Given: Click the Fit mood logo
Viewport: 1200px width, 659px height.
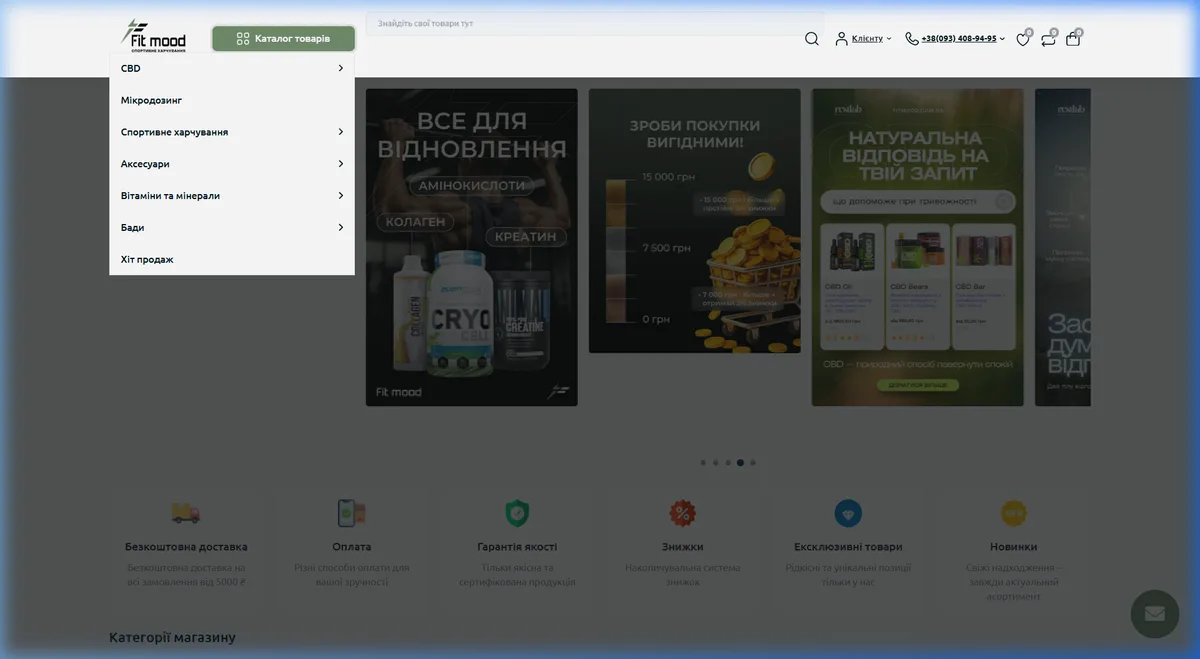Looking at the screenshot, I should point(154,37).
